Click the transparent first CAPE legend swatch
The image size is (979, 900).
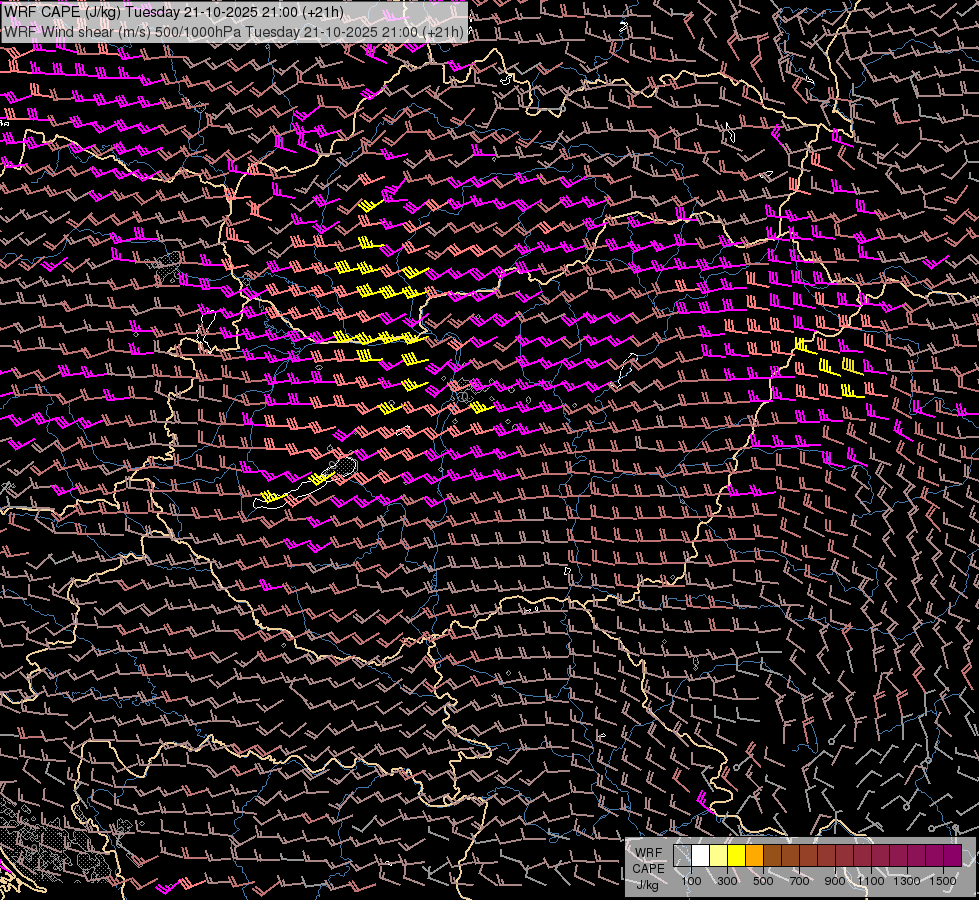(x=682, y=855)
